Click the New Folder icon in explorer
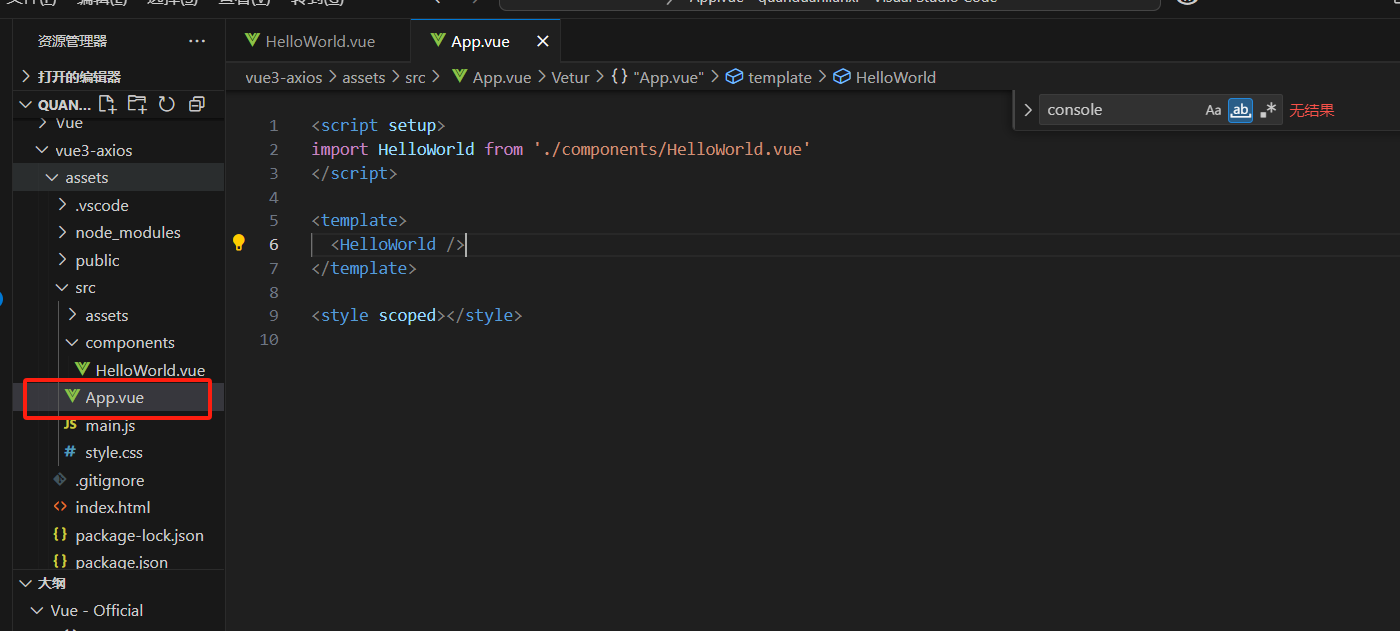 (137, 104)
